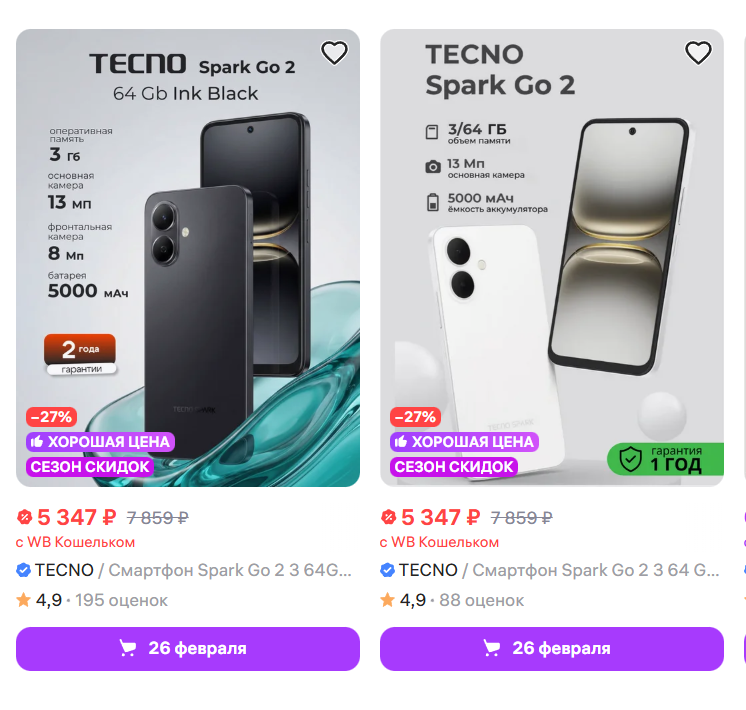Open second listing's TECNO brand link
Viewport: 746px width, 710px height.
tap(428, 570)
